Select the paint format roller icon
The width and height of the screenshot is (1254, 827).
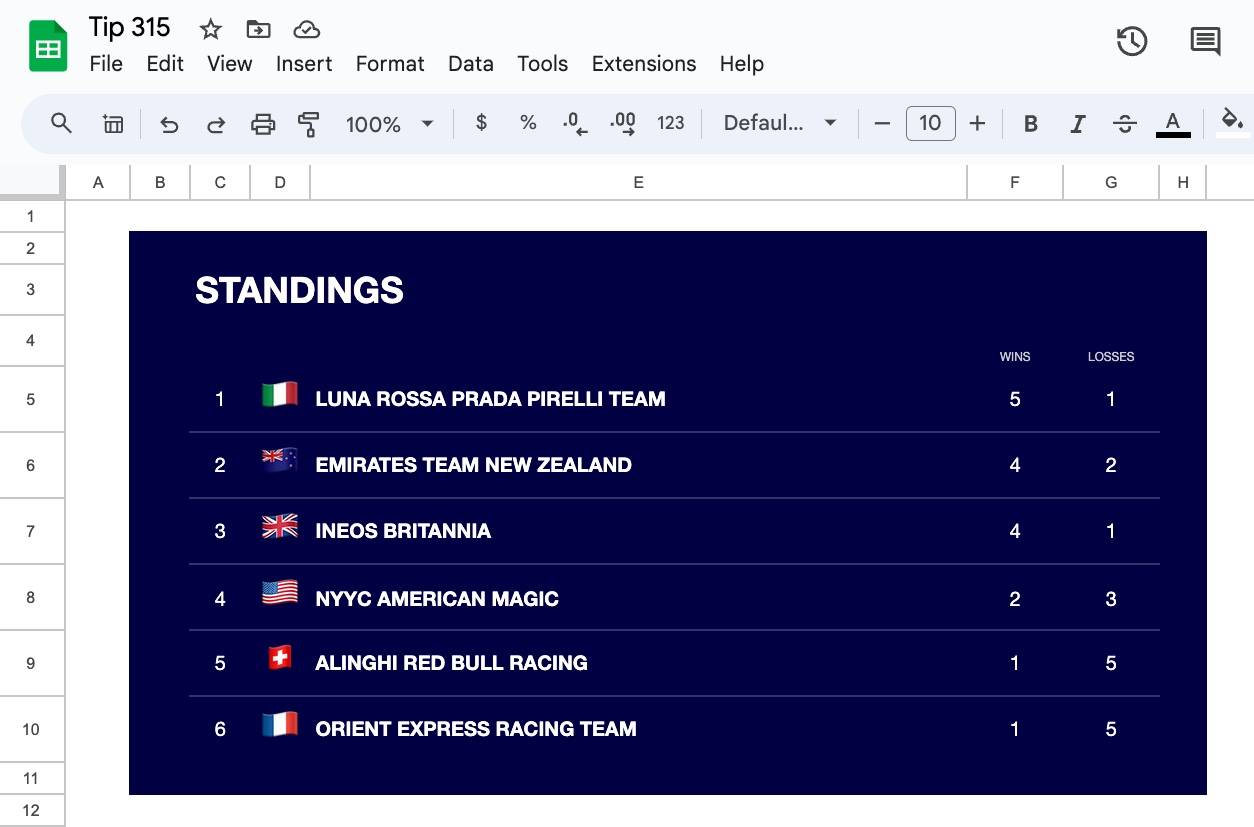[x=309, y=124]
